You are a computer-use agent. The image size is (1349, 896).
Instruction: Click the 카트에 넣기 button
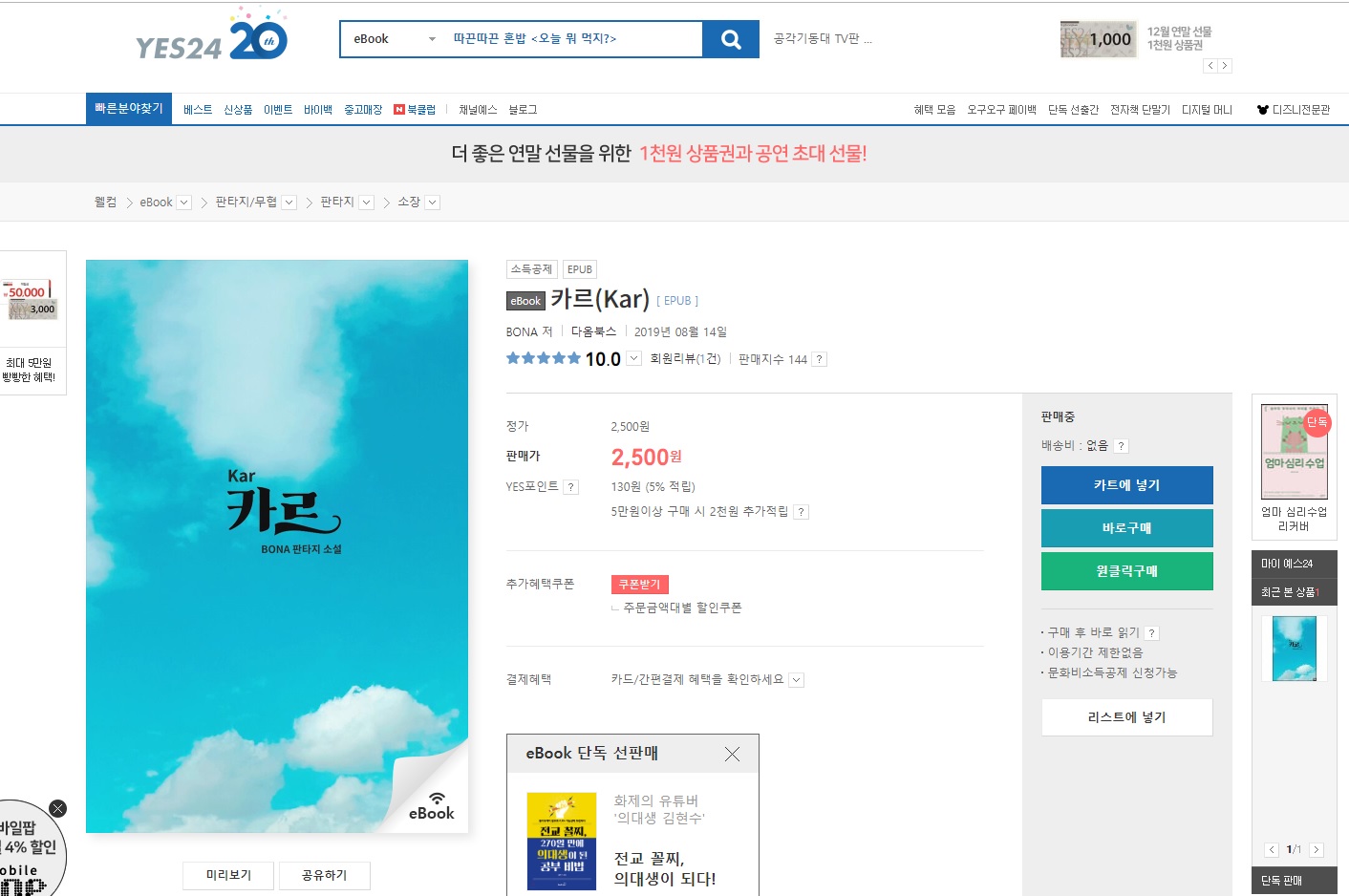[x=1127, y=485]
